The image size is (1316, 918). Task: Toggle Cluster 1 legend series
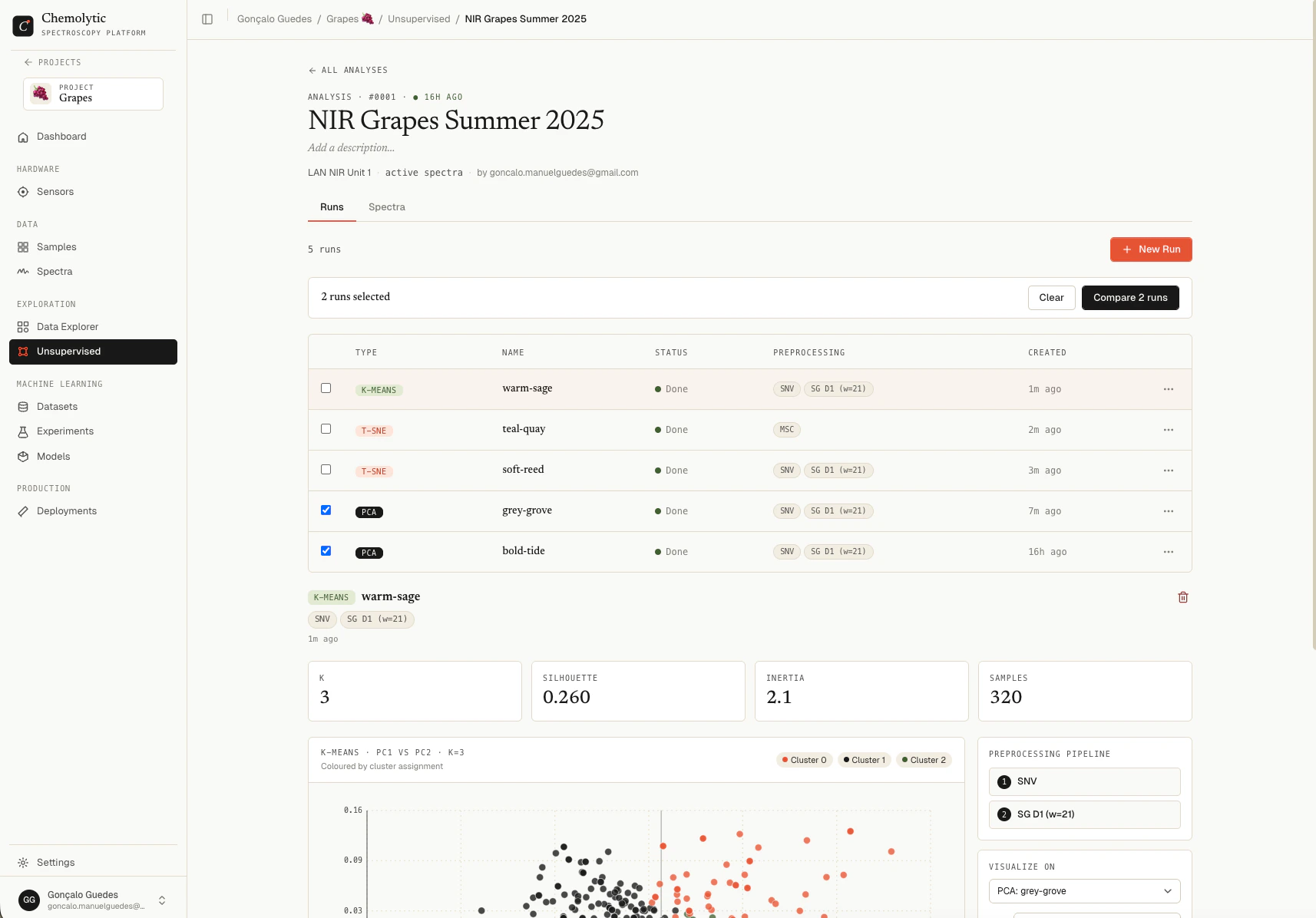tap(865, 760)
